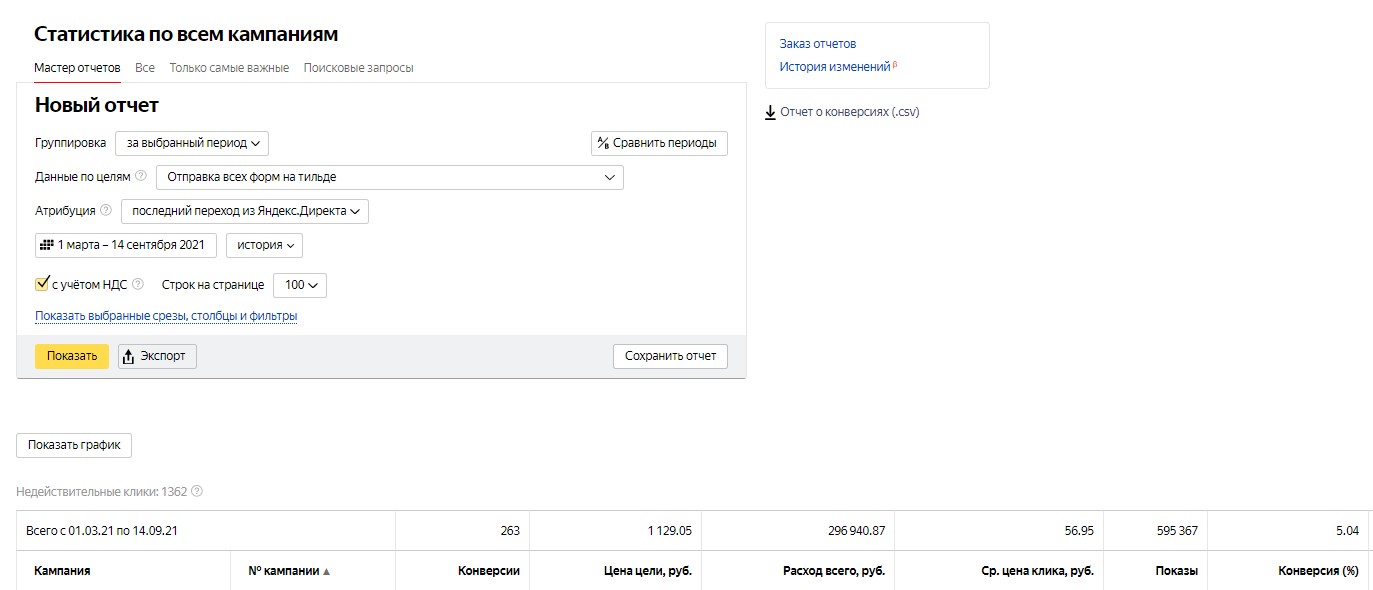Click help icon next to Данные по целям
Viewport: 1373px width, 590px height.
coord(141,176)
